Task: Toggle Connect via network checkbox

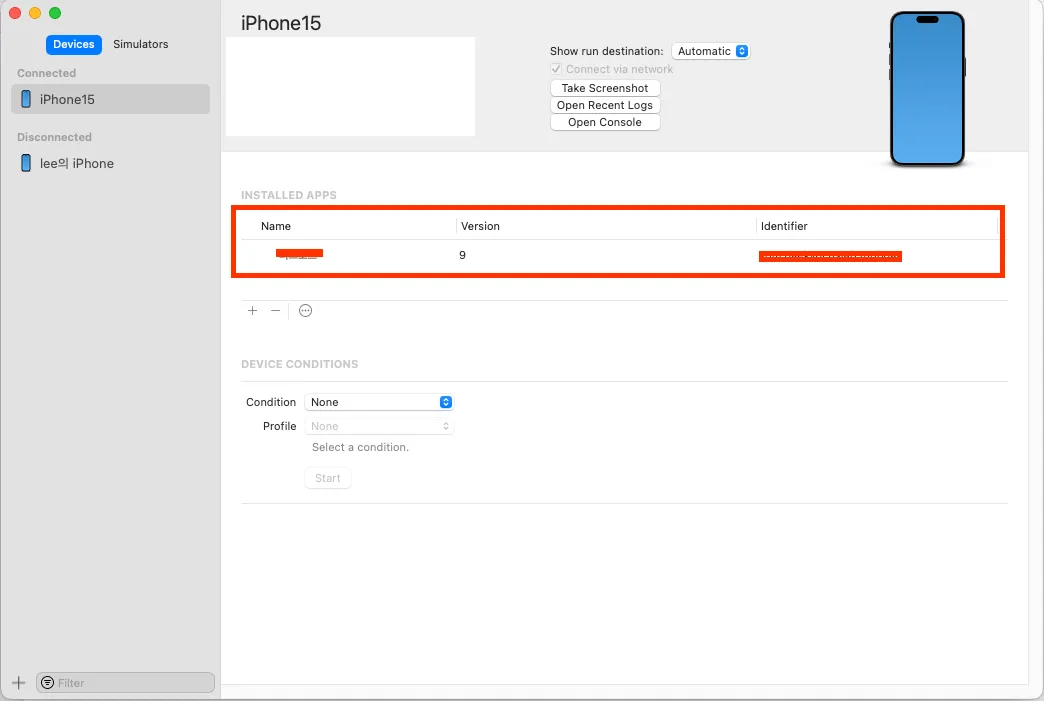Action: coord(556,69)
